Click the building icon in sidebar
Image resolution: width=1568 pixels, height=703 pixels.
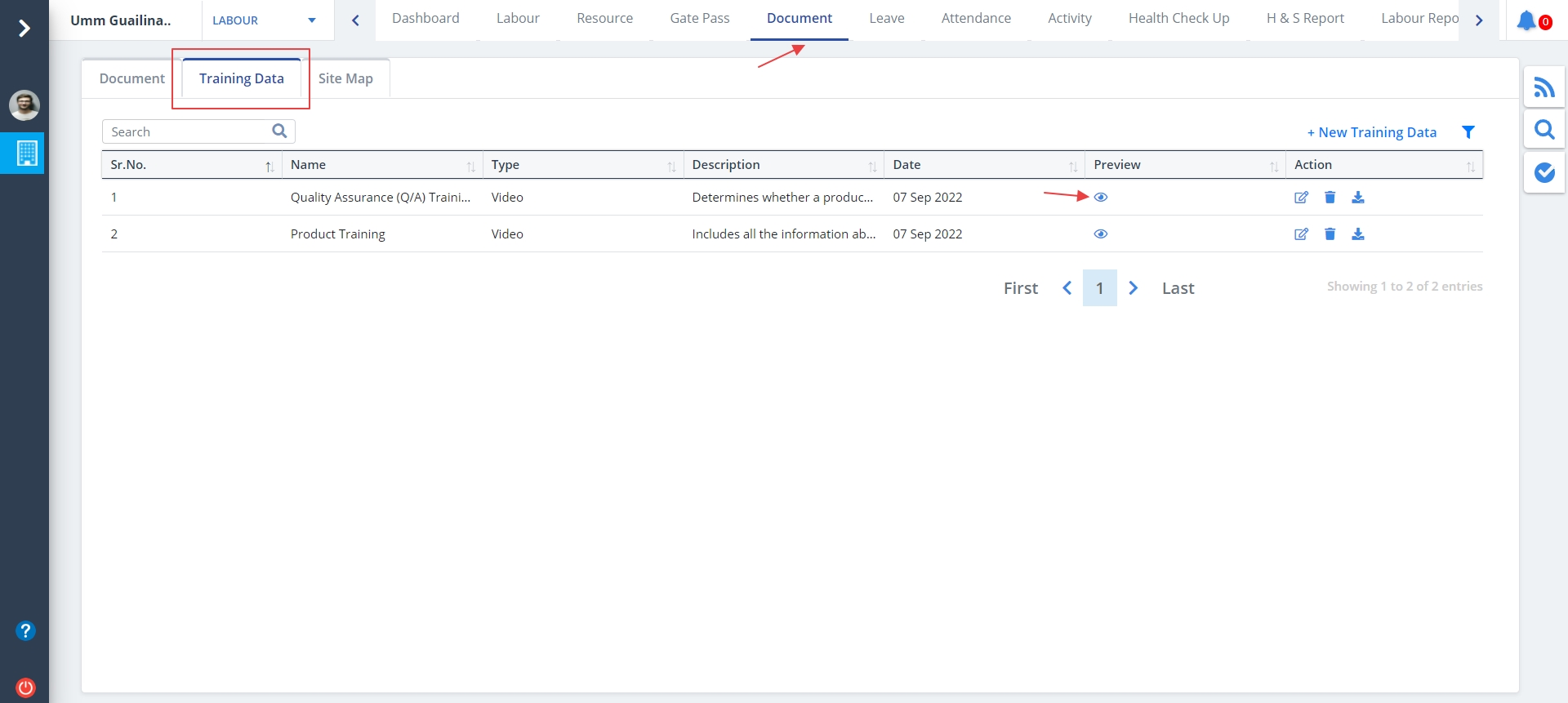point(26,153)
